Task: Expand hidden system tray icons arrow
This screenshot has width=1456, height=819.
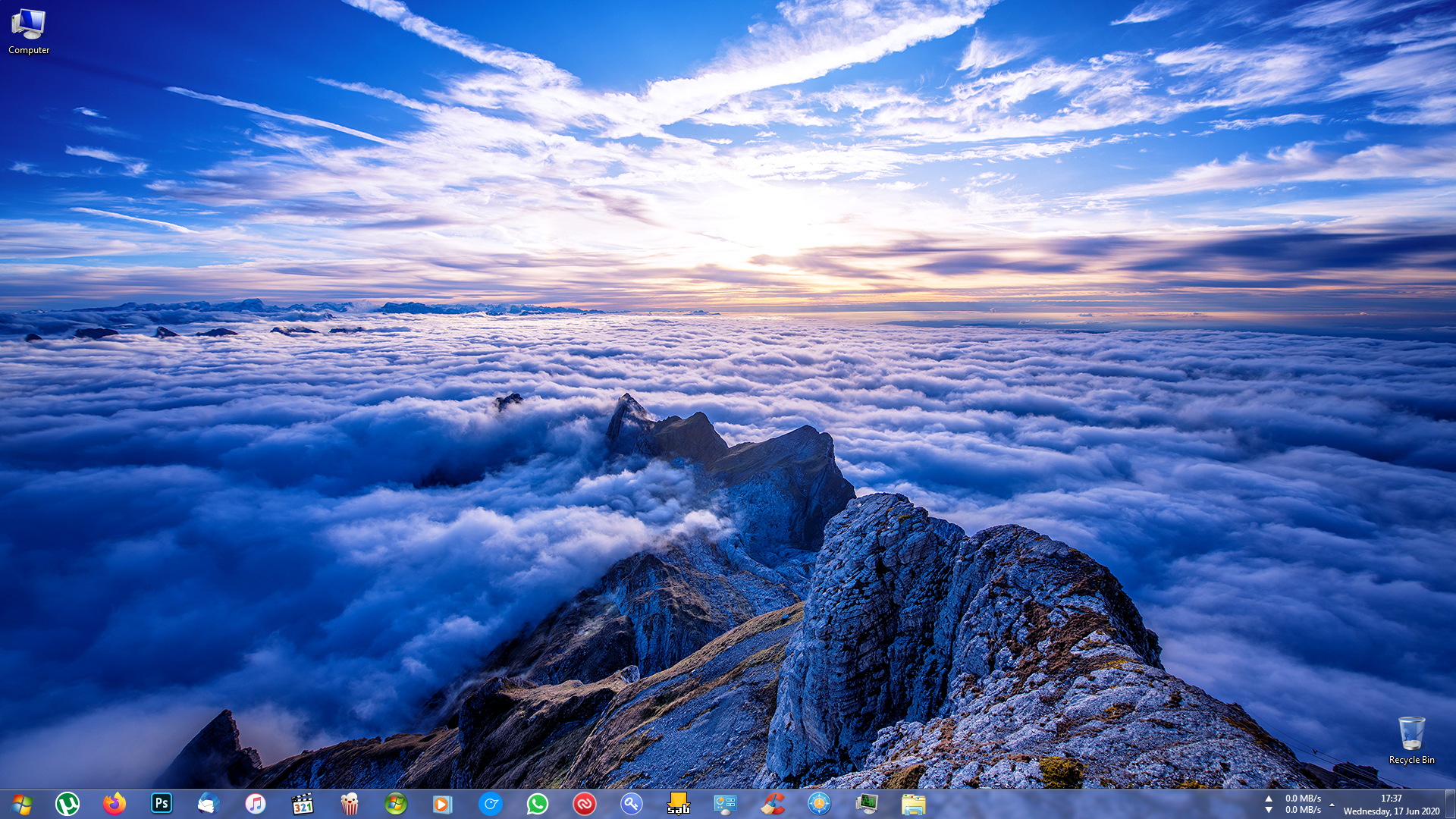Action: tap(1332, 805)
